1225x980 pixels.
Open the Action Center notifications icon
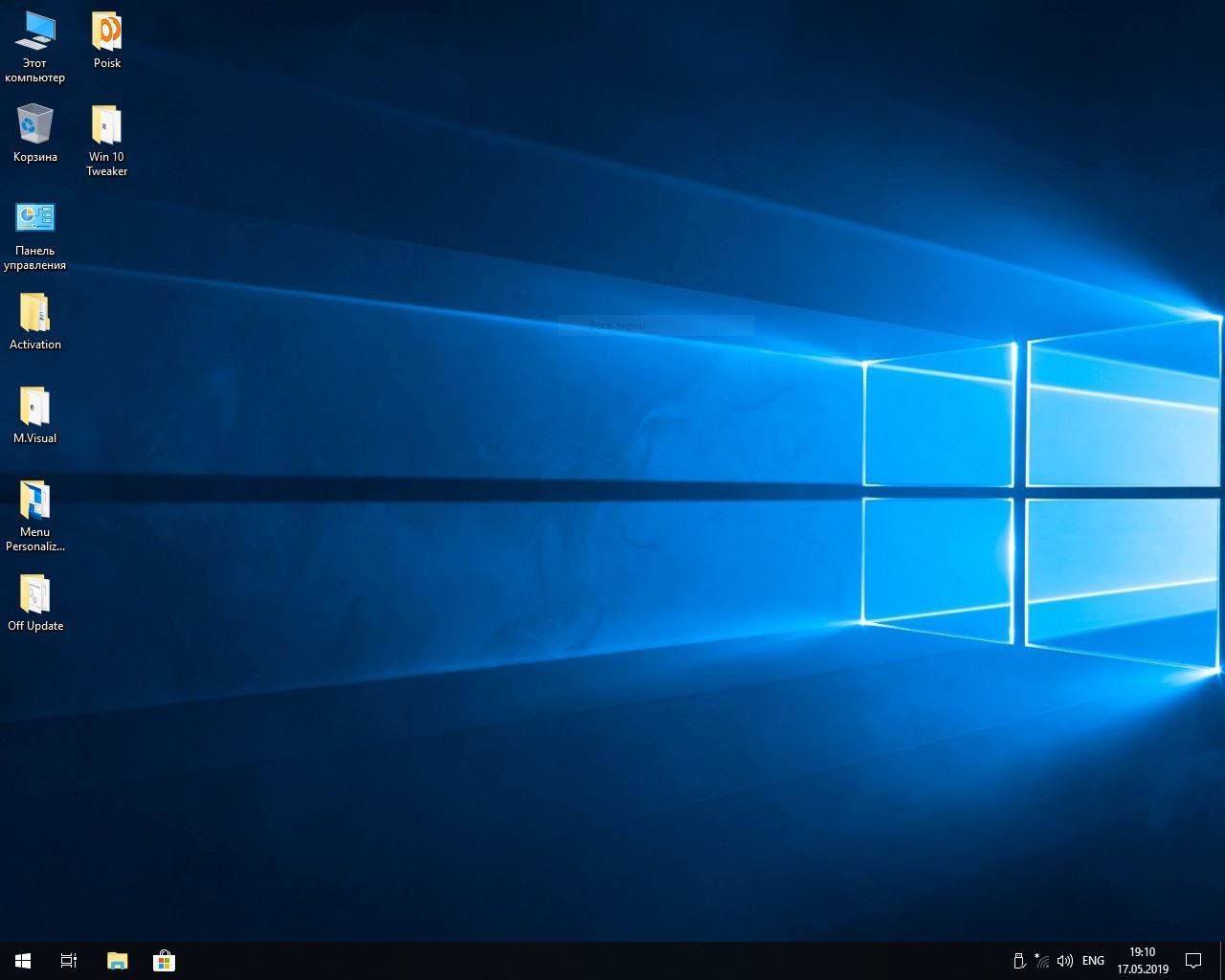pyautogui.click(x=1193, y=961)
